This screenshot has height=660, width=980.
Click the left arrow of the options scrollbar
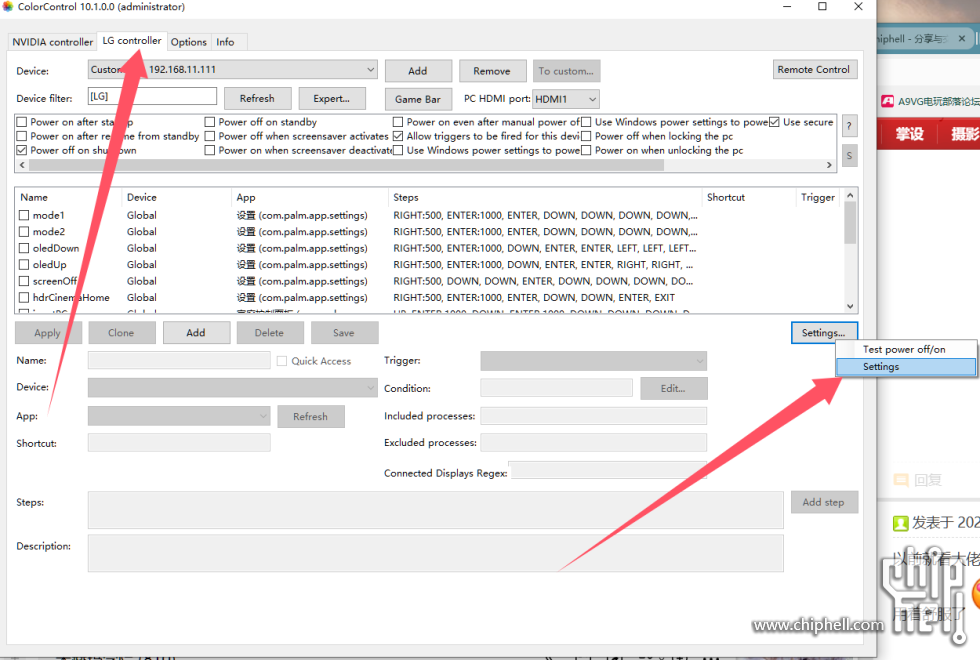coord(22,165)
